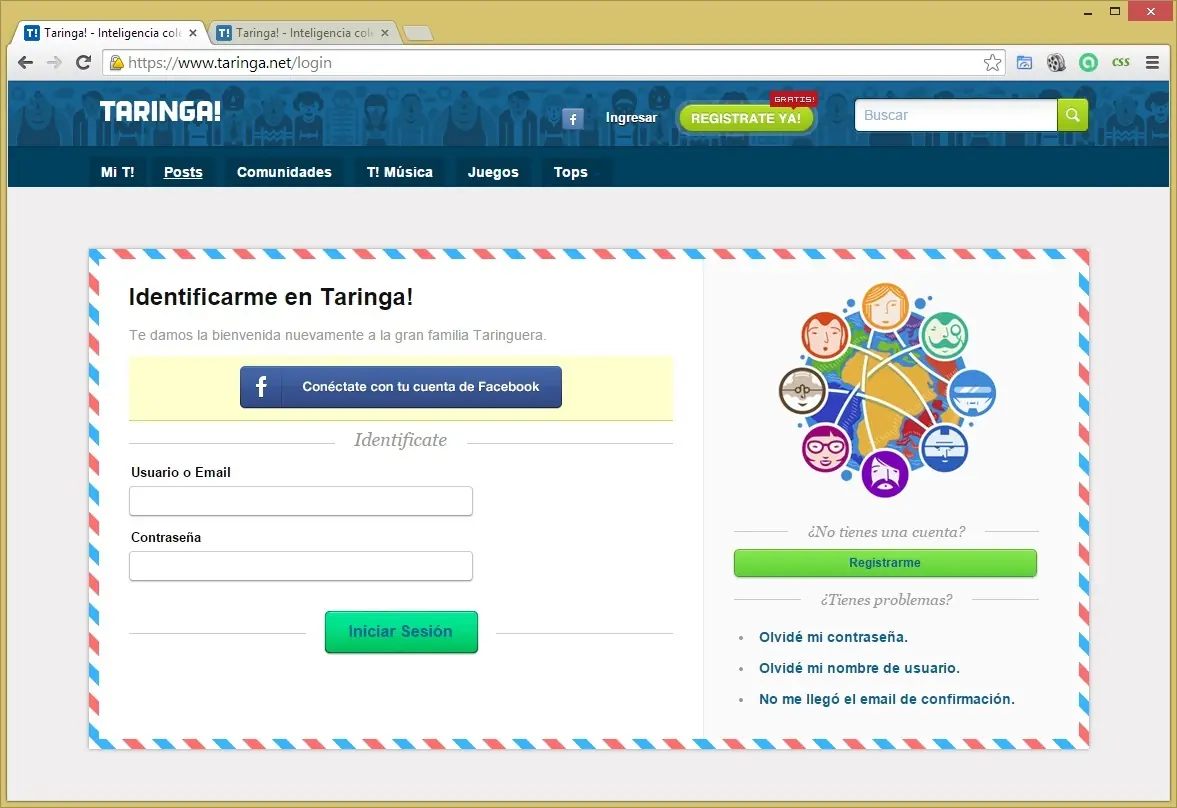Viewport: 1177px width, 808px height.
Task: Click the browser back arrow
Action: 26,62
